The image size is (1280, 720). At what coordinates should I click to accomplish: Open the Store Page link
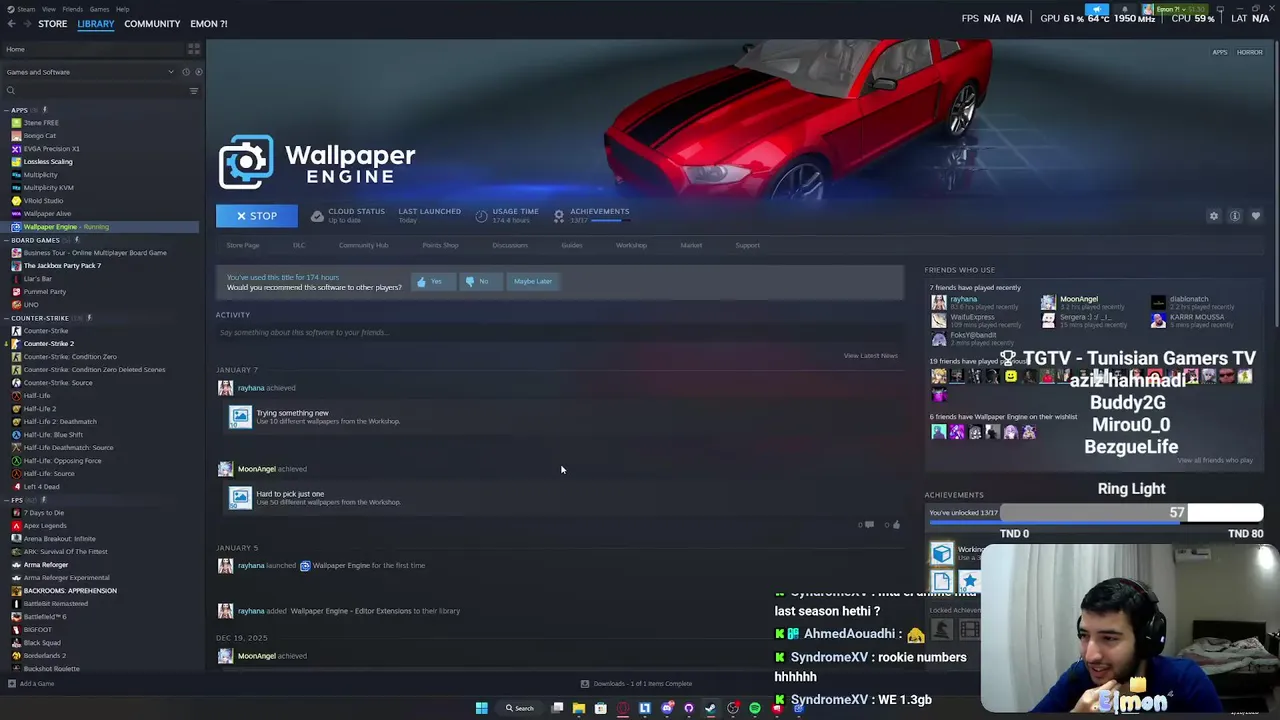click(243, 245)
